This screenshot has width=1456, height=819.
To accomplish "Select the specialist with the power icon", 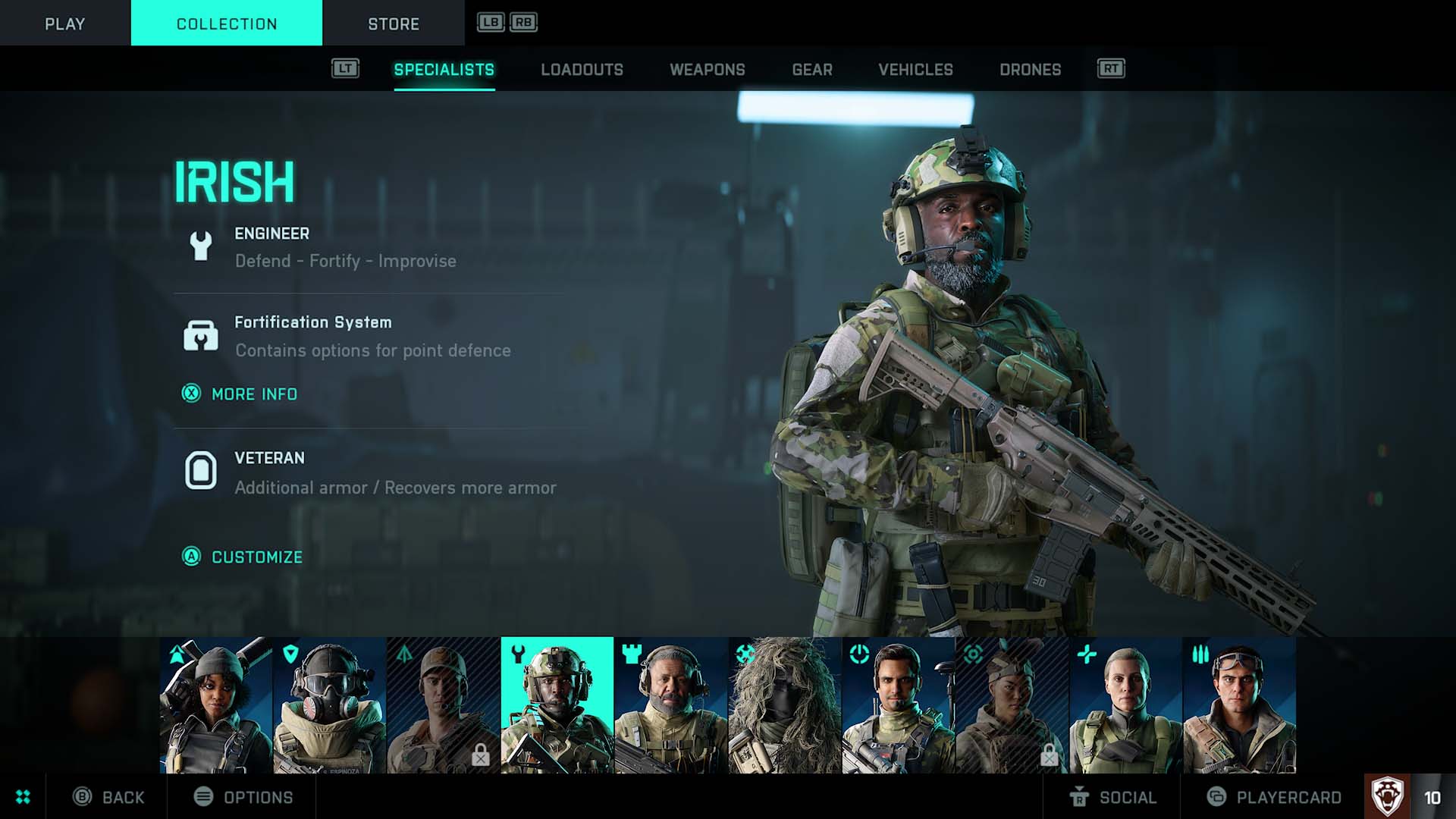I will [899, 705].
